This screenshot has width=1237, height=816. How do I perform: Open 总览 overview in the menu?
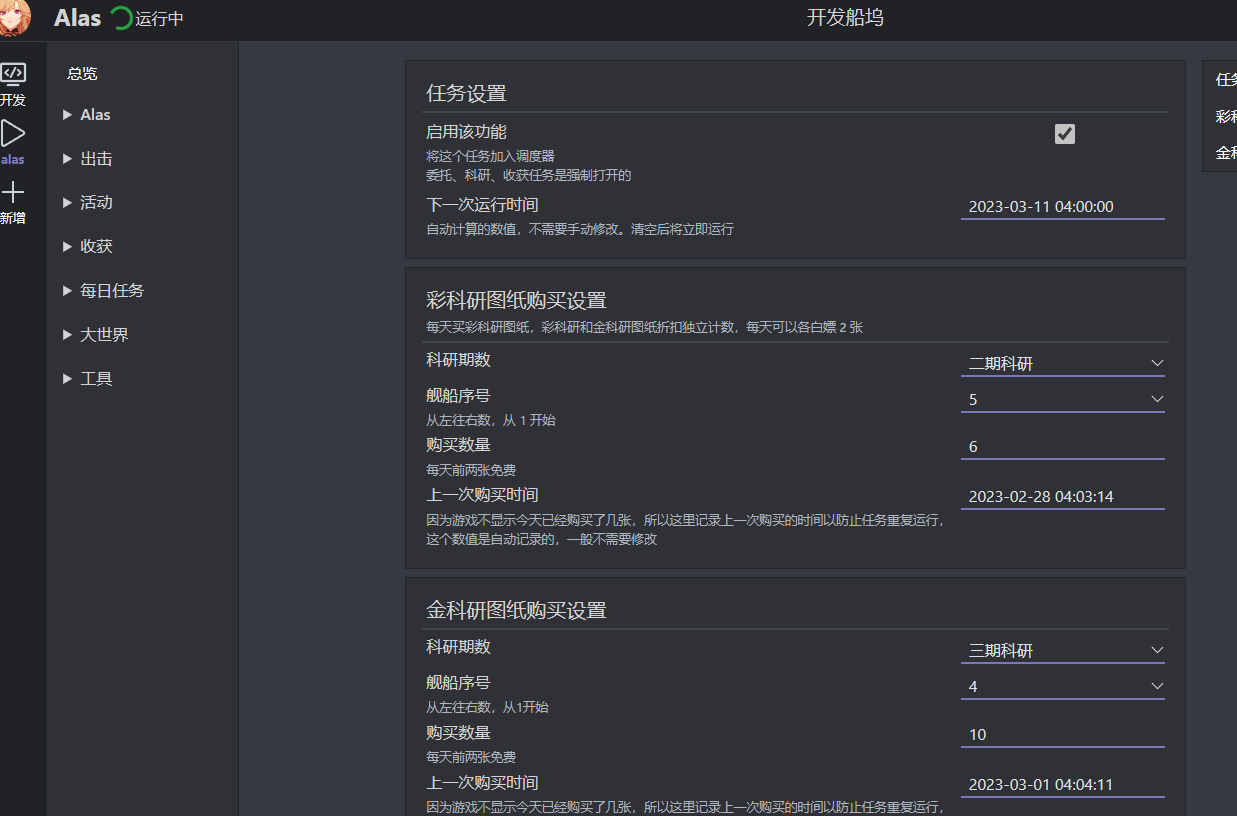(82, 73)
